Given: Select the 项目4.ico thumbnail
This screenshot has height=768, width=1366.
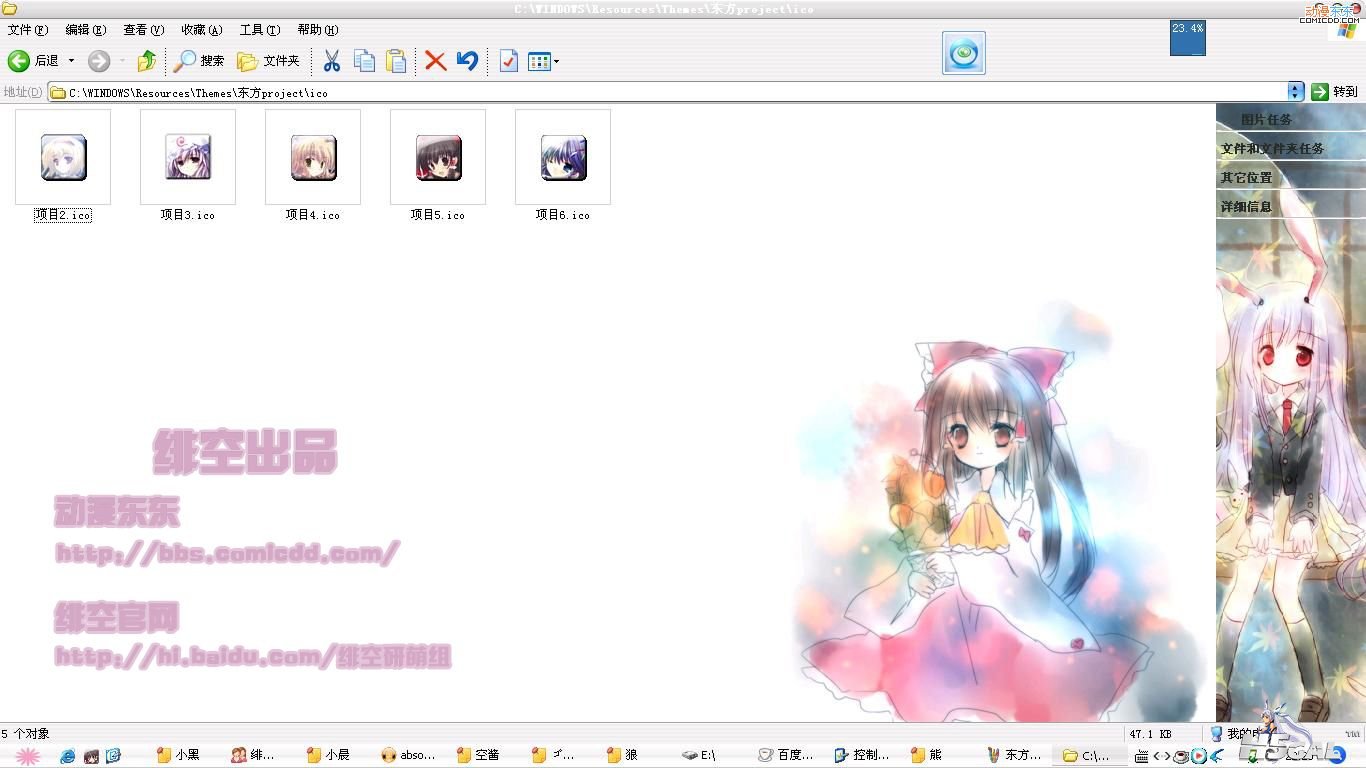Looking at the screenshot, I should 313,157.
